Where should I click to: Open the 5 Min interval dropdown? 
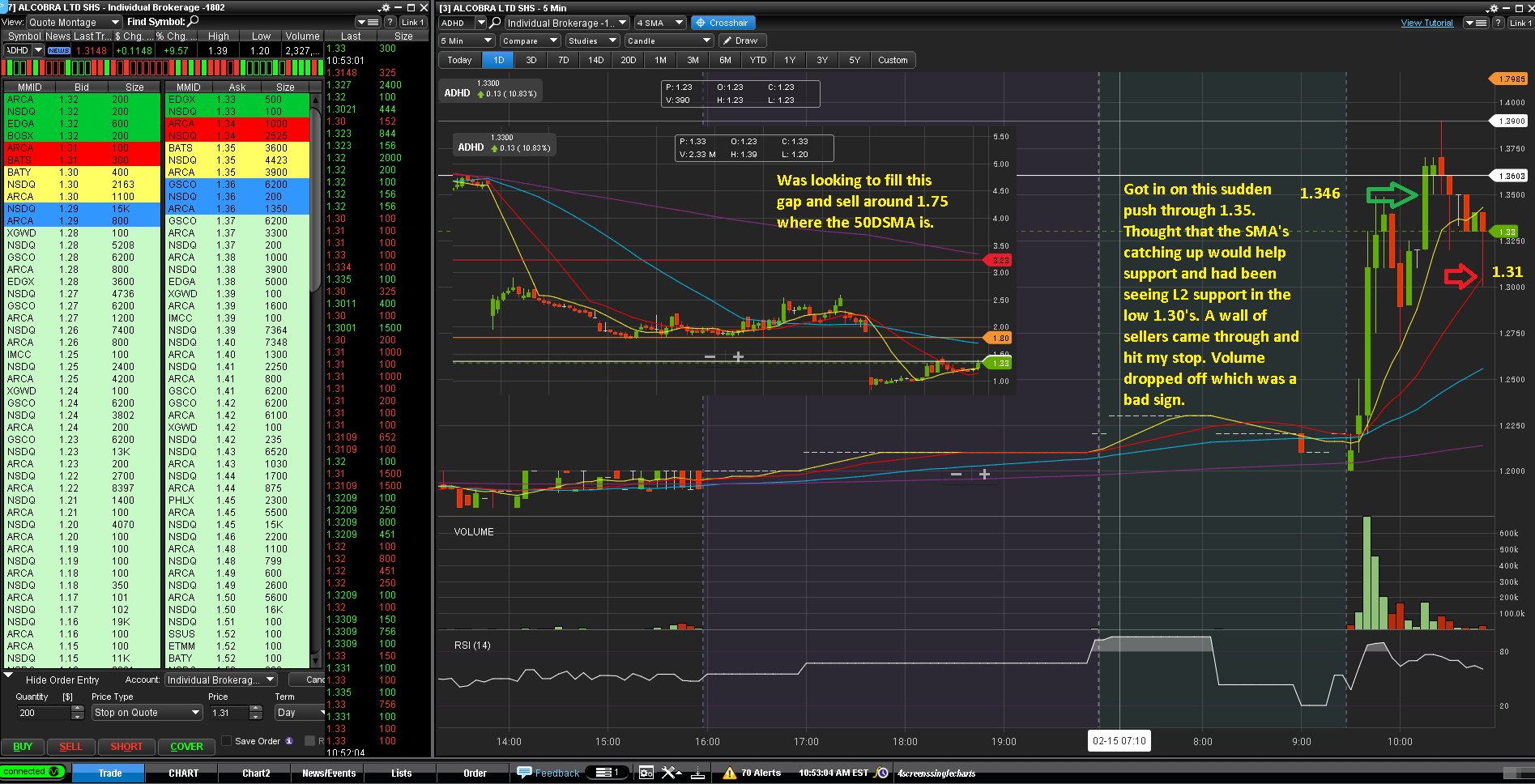tap(466, 40)
